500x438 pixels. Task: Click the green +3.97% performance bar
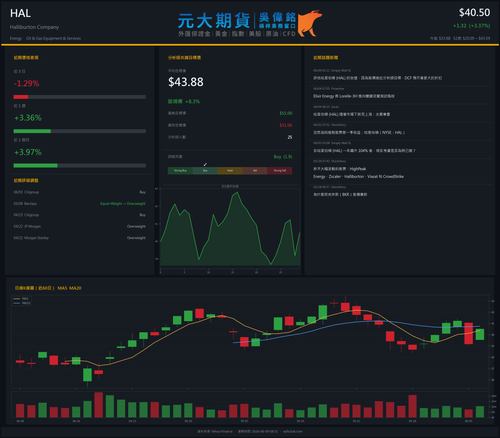click(35, 166)
